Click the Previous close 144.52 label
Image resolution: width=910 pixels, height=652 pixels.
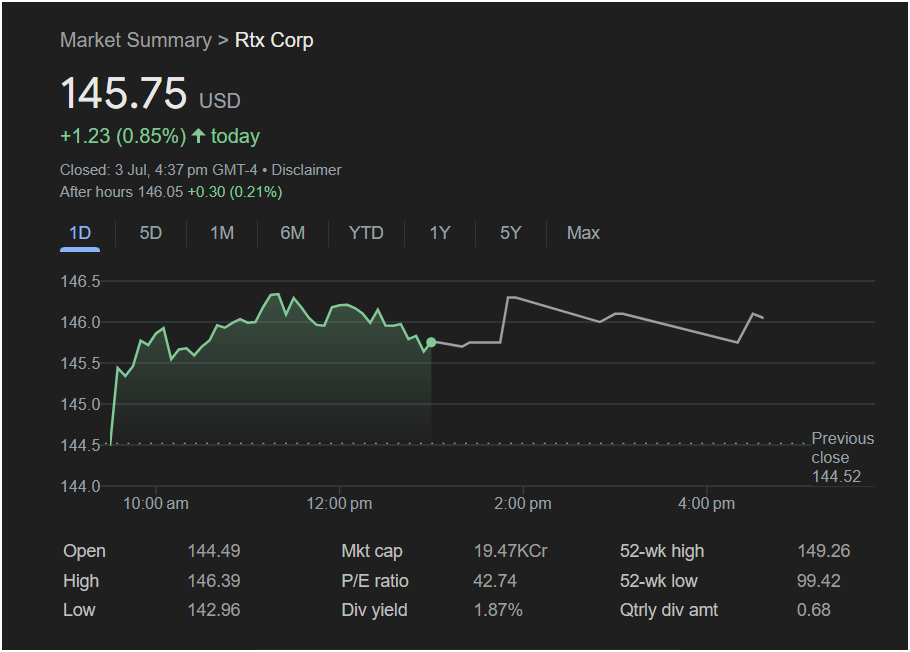(843, 458)
